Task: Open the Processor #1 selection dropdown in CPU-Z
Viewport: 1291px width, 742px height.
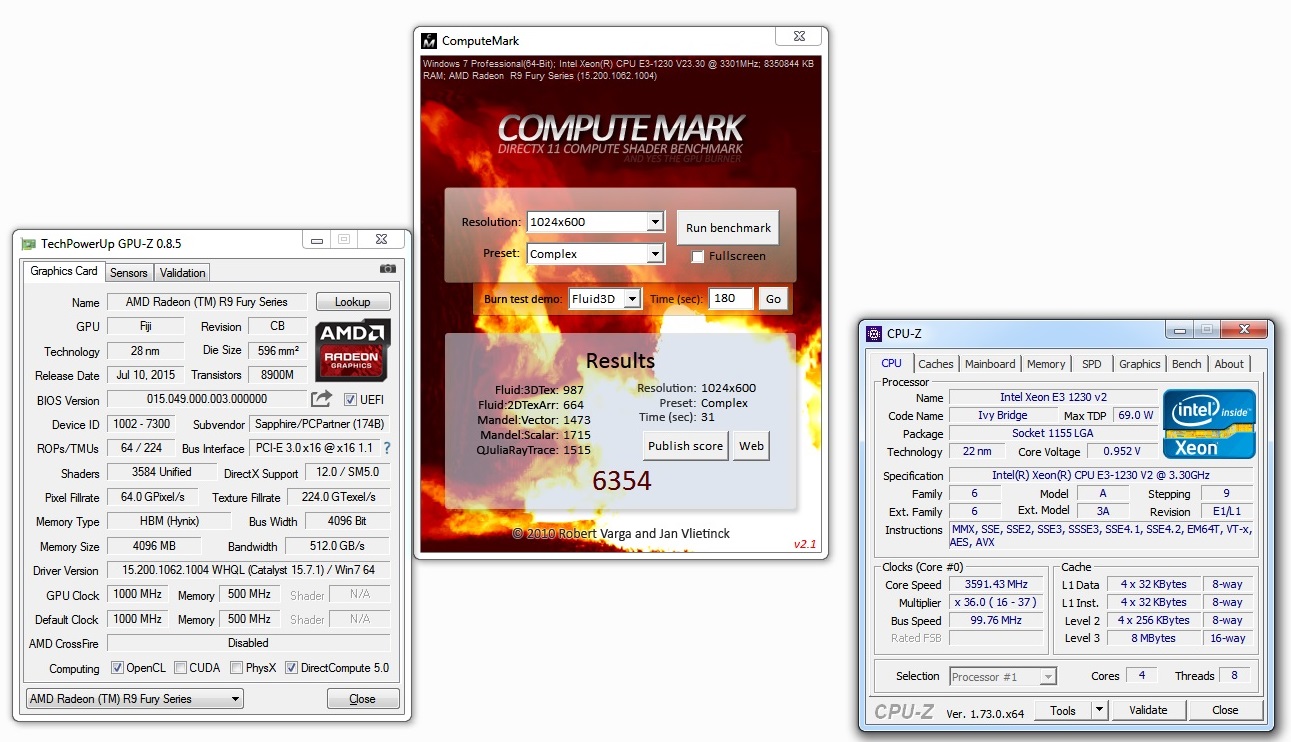Action: 1003,677
